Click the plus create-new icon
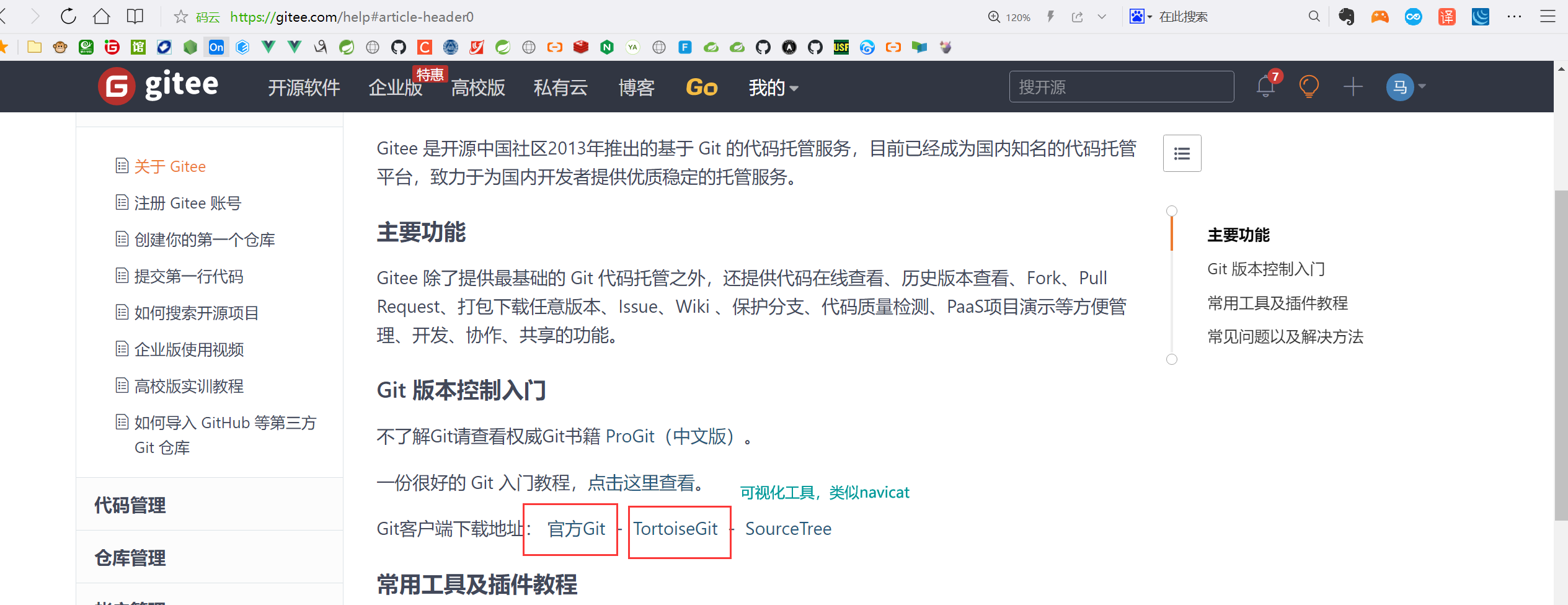Image resolution: width=1568 pixels, height=605 pixels. tap(1353, 86)
